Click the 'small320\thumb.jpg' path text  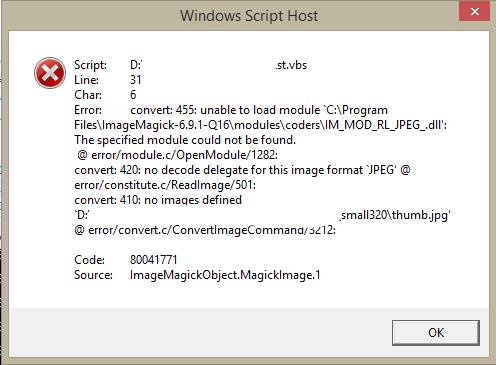pyautogui.click(x=395, y=215)
